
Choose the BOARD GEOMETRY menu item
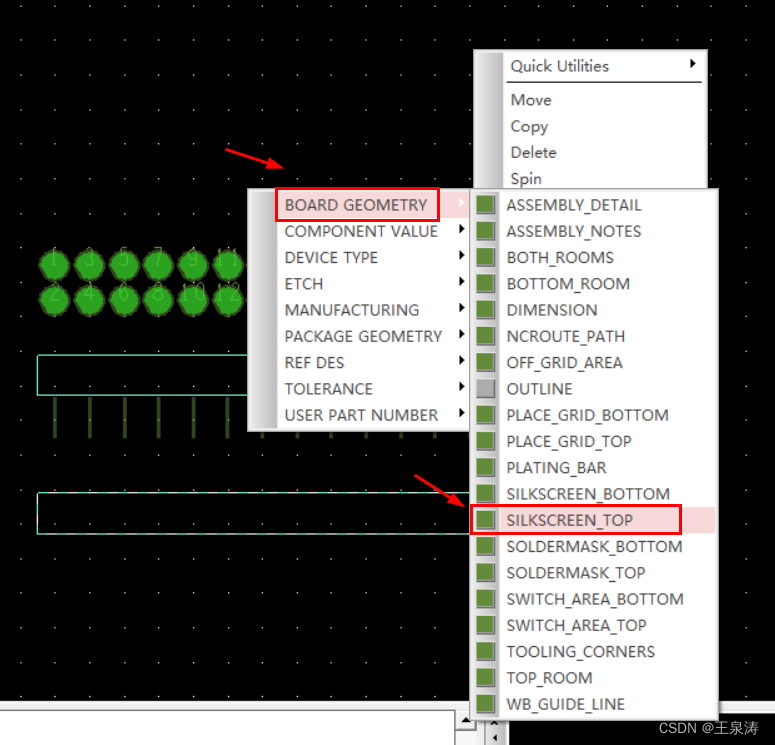click(x=356, y=205)
